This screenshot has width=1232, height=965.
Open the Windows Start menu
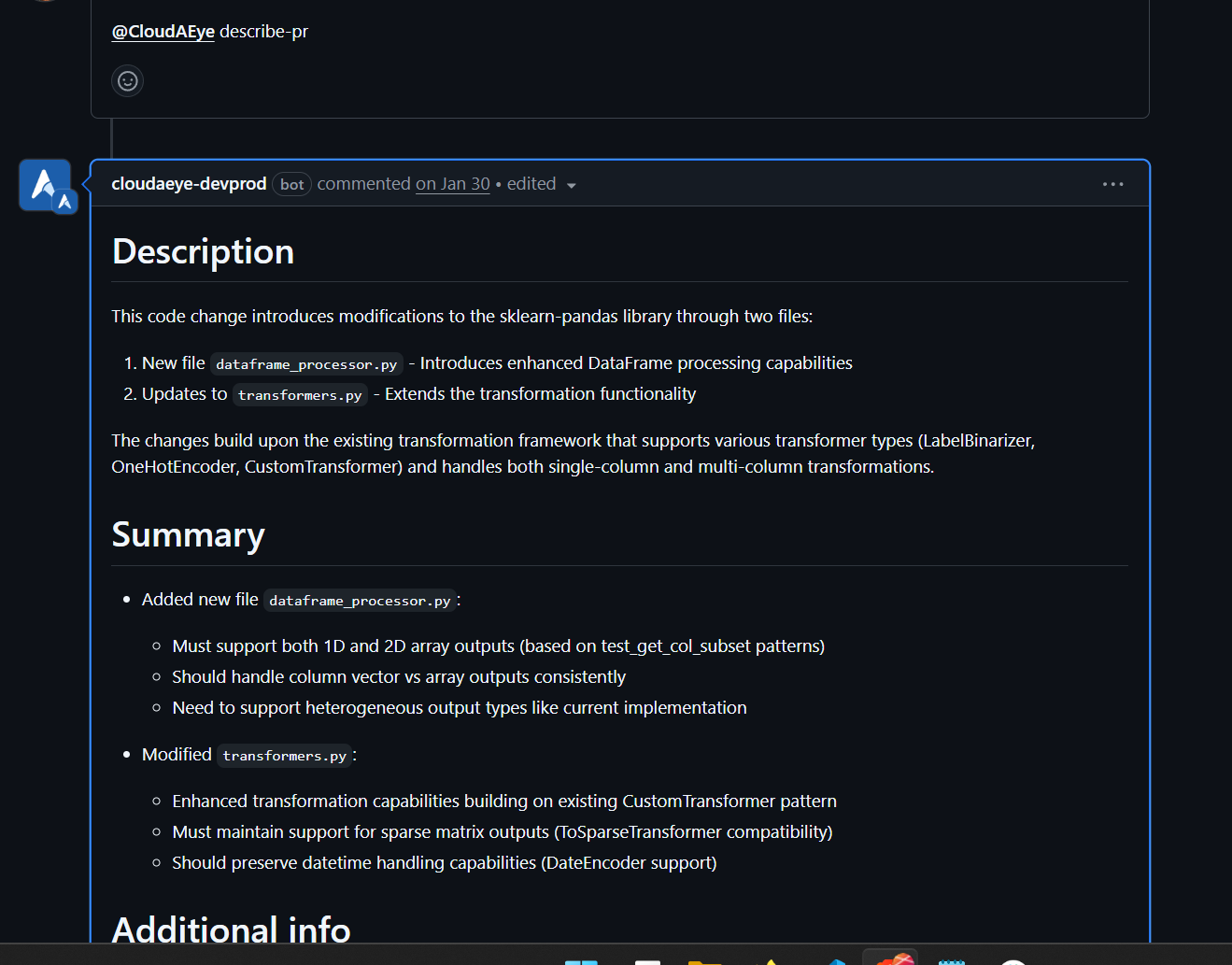pyautogui.click(x=581, y=960)
